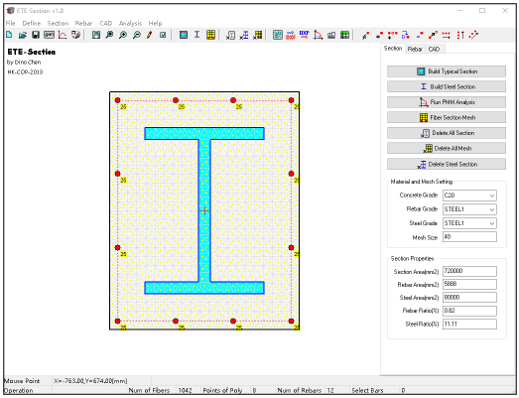Click the delete mesh toolbar icon

pyautogui.click(x=257, y=35)
